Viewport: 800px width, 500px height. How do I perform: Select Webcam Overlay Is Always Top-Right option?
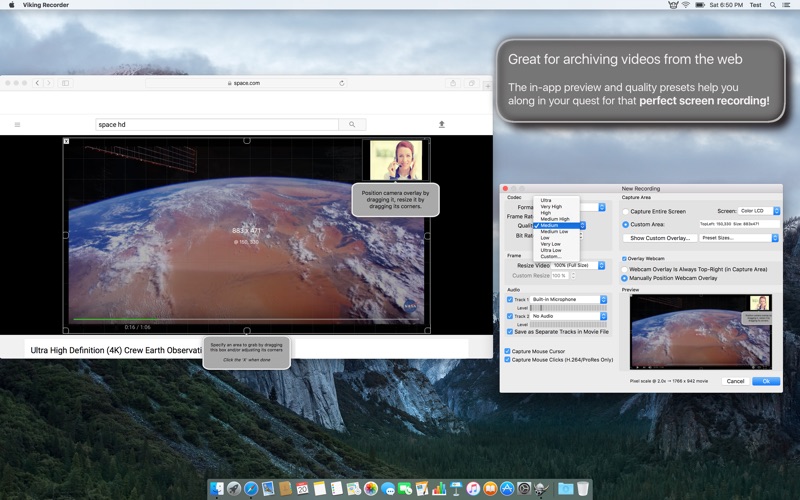coord(626,269)
